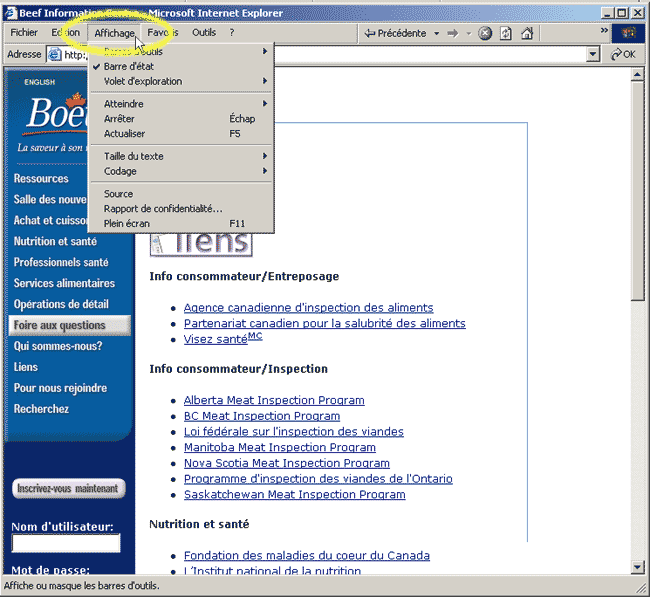Viewport: 650px width, 597px height.
Task: Open the ? help menu
Action: point(232,32)
